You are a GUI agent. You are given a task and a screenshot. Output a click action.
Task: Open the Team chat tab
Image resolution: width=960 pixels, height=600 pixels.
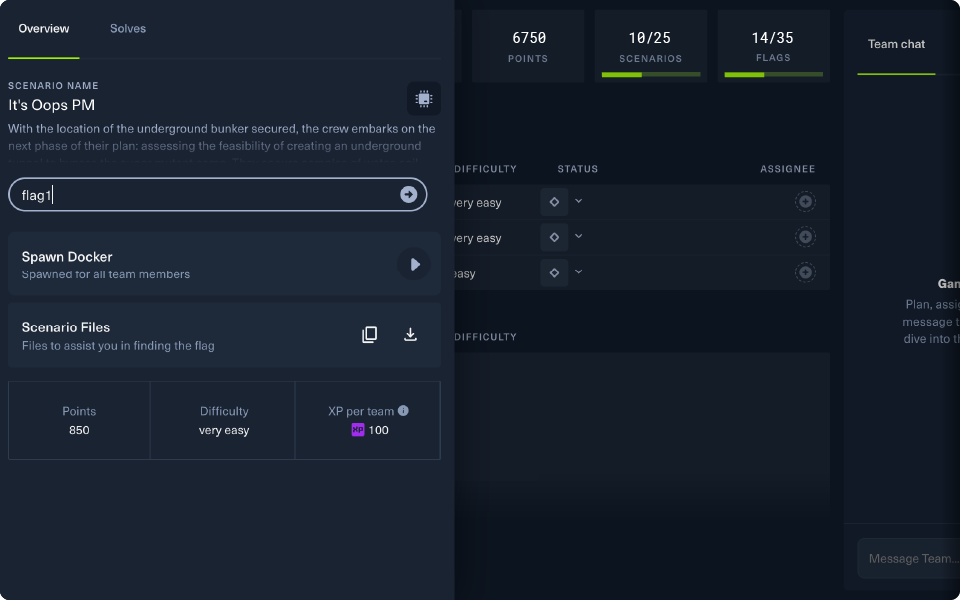pyautogui.click(x=896, y=44)
